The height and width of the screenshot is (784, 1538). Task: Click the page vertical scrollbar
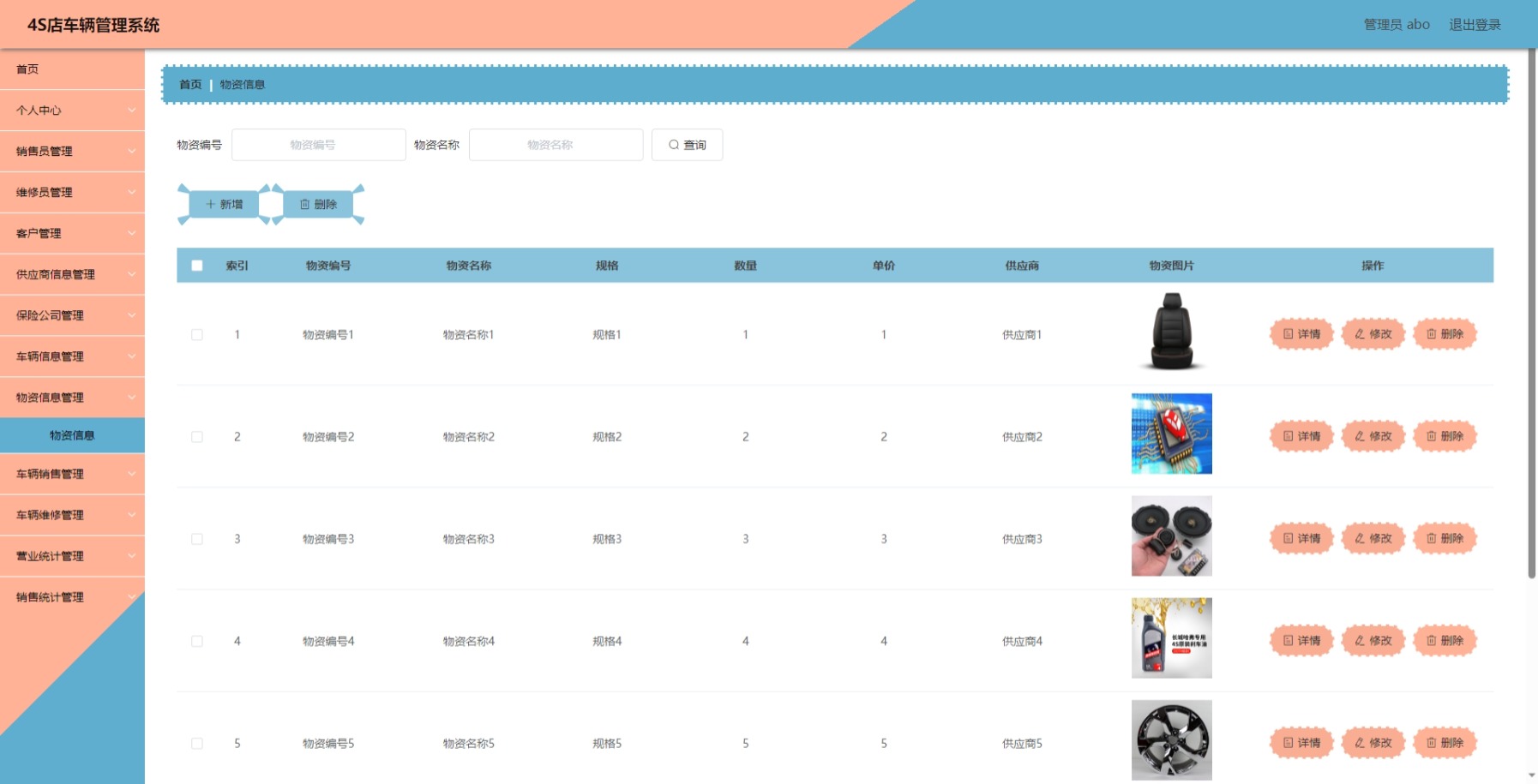pyautogui.click(x=1532, y=313)
